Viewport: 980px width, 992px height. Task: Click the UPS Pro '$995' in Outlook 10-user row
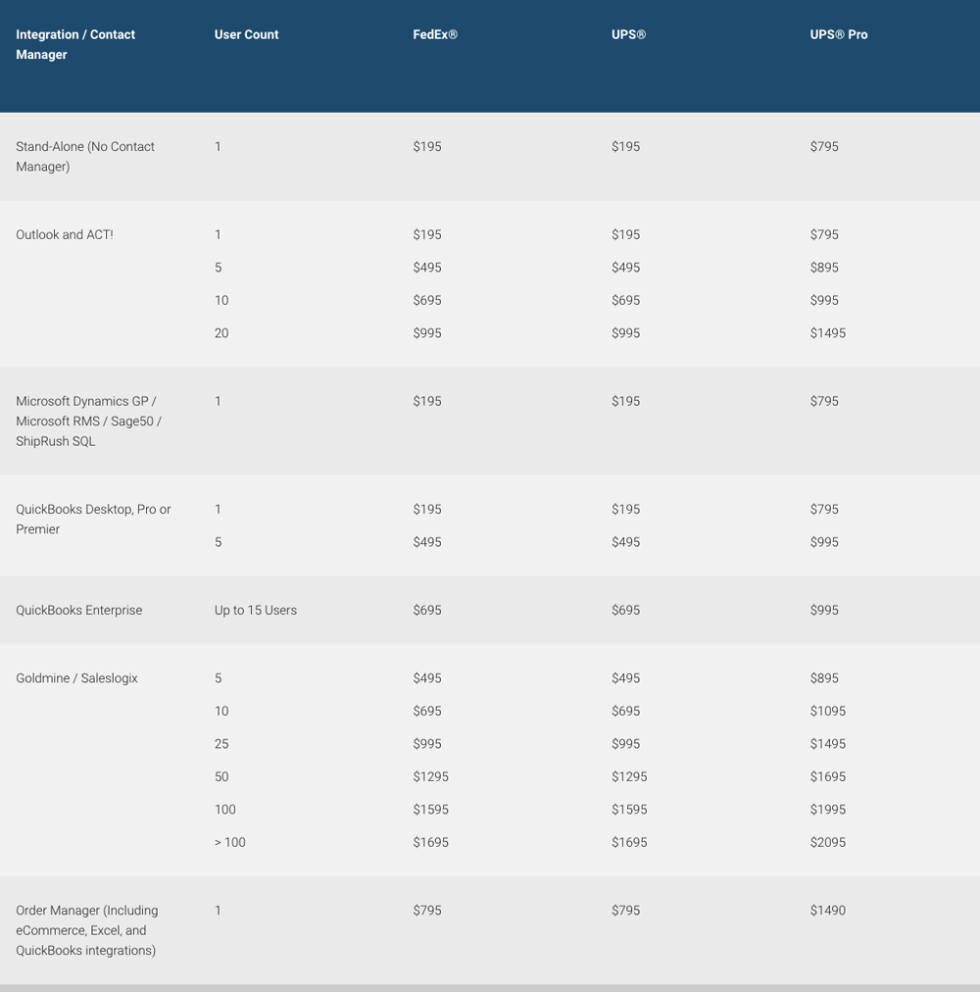pos(824,301)
